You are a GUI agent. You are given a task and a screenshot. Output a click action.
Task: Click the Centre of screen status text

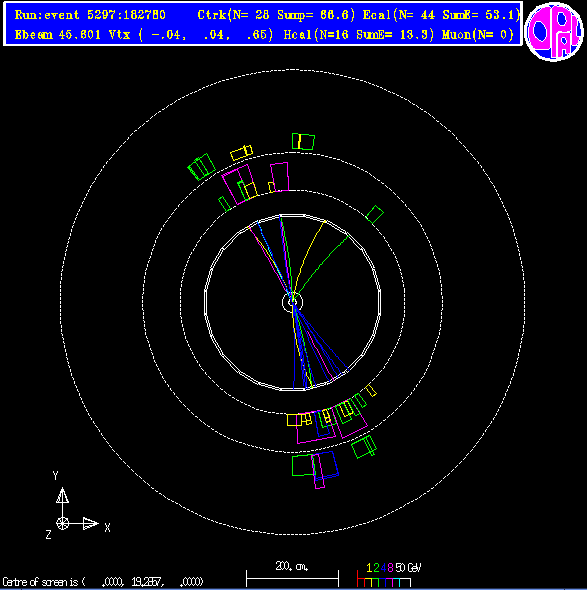(x=102, y=582)
